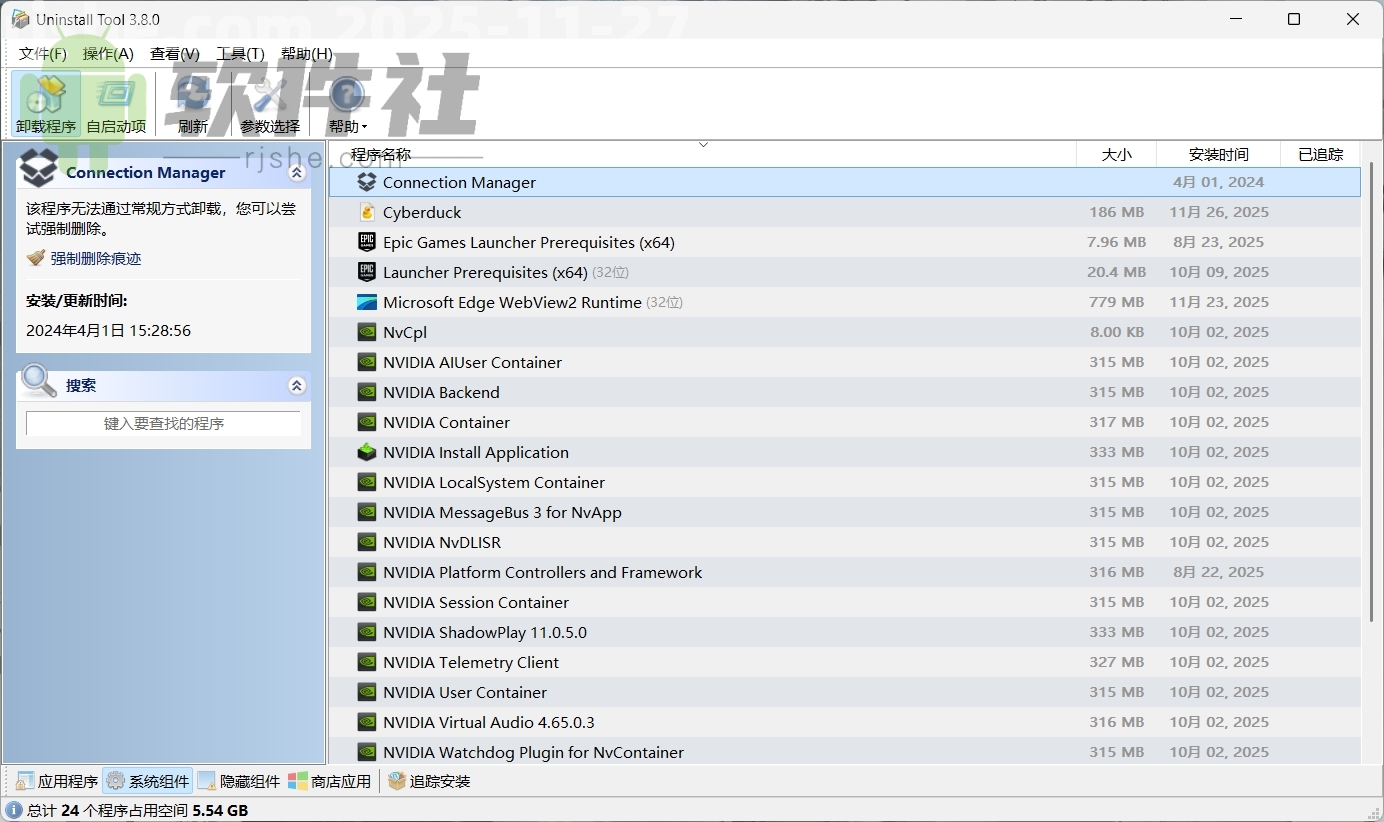Collapse the 搜索 panel with its chevron
Viewport: 1384px width, 822px height.
click(296, 385)
